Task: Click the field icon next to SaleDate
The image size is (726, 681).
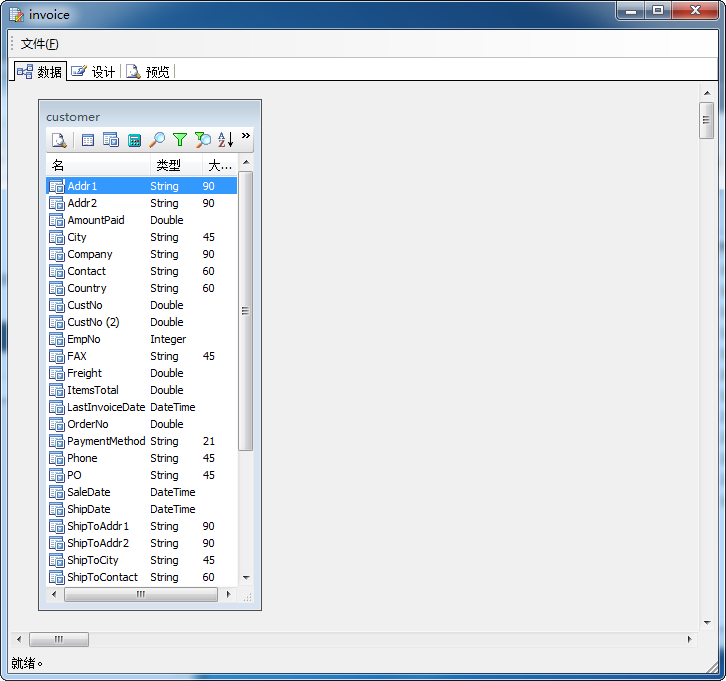Action: tap(56, 493)
